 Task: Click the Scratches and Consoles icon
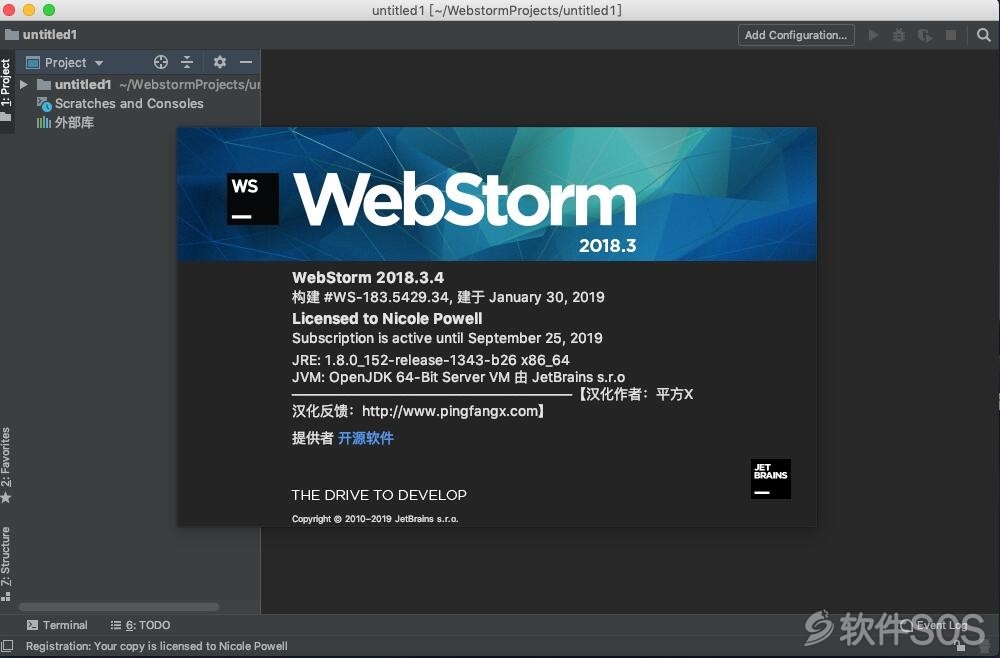(44, 103)
